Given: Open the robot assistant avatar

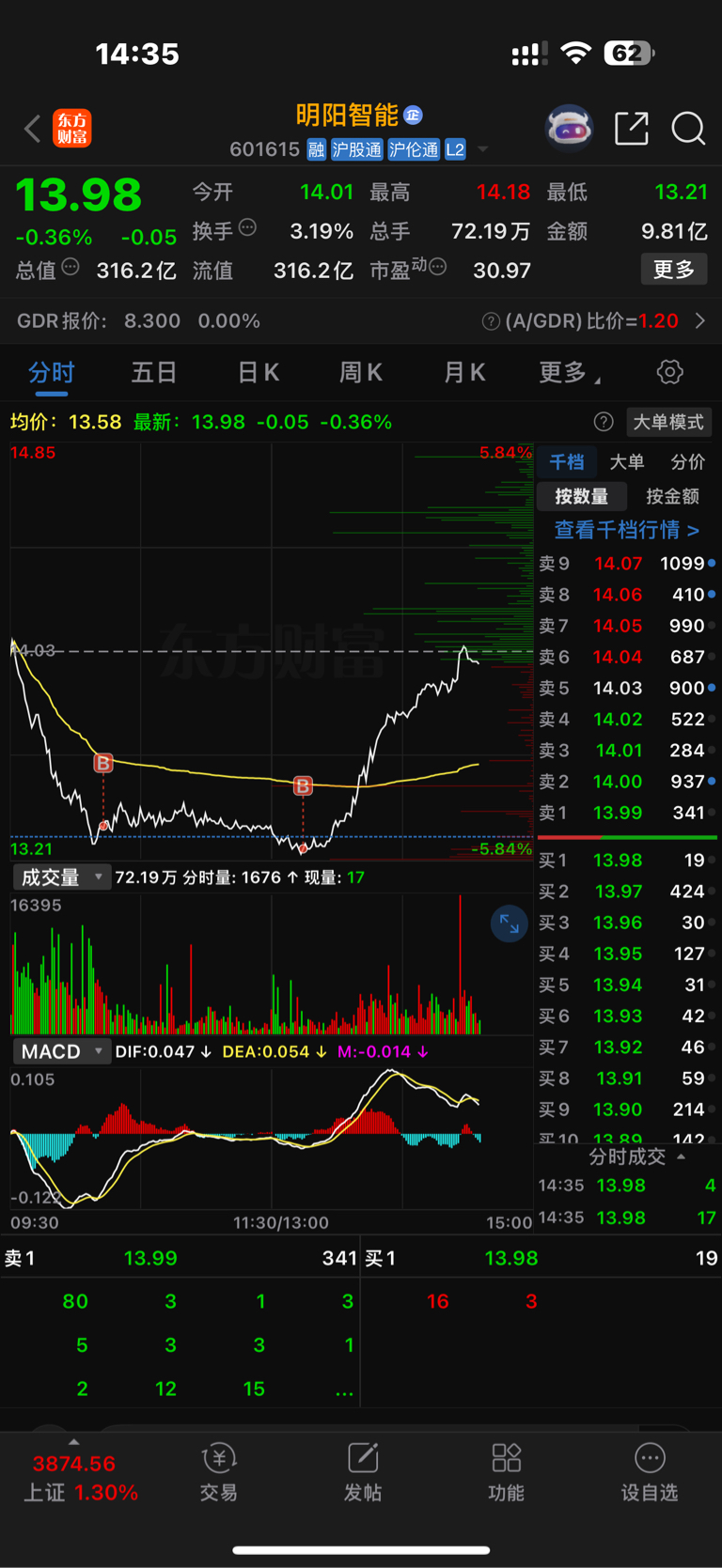Looking at the screenshot, I should pos(569,128).
